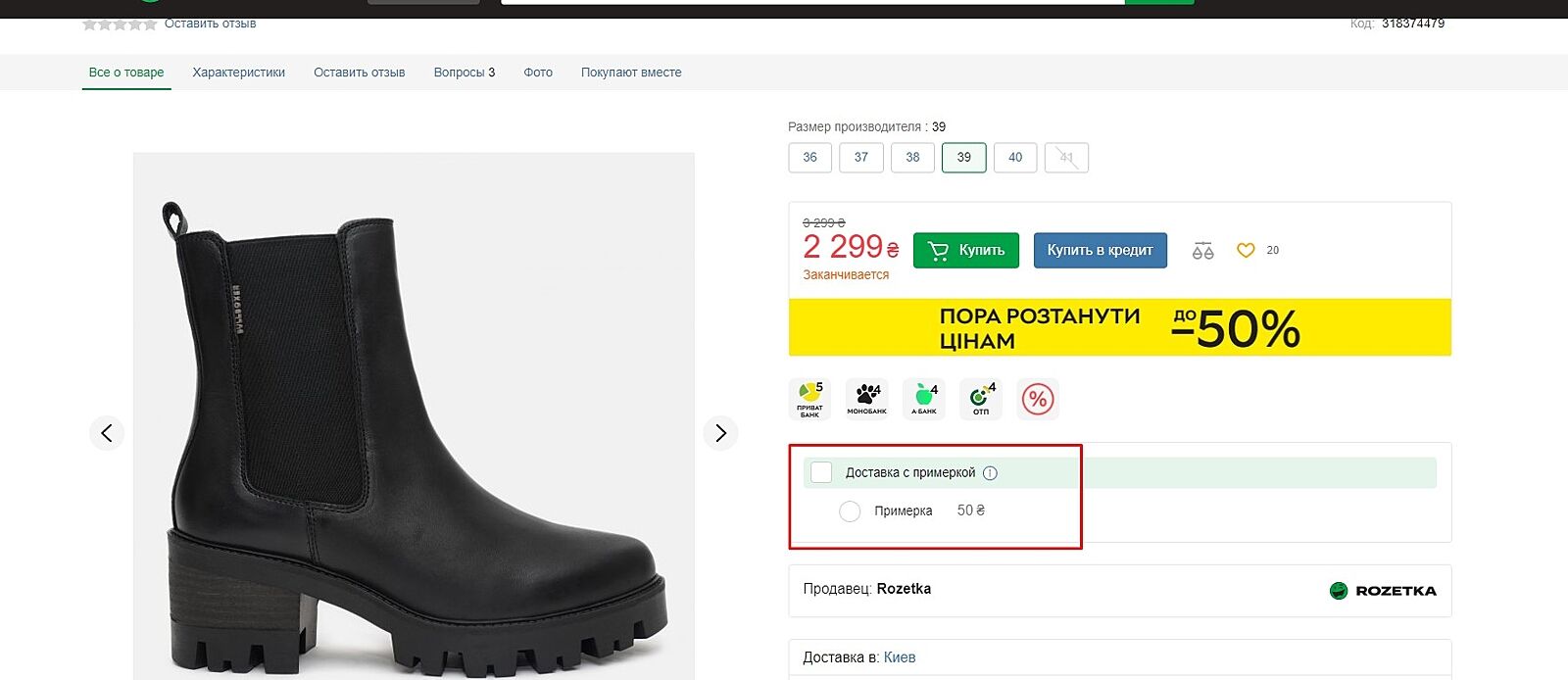Image resolution: width=1568 pixels, height=680 pixels.
Task: Click the five-star rating stars
Action: click(x=120, y=24)
